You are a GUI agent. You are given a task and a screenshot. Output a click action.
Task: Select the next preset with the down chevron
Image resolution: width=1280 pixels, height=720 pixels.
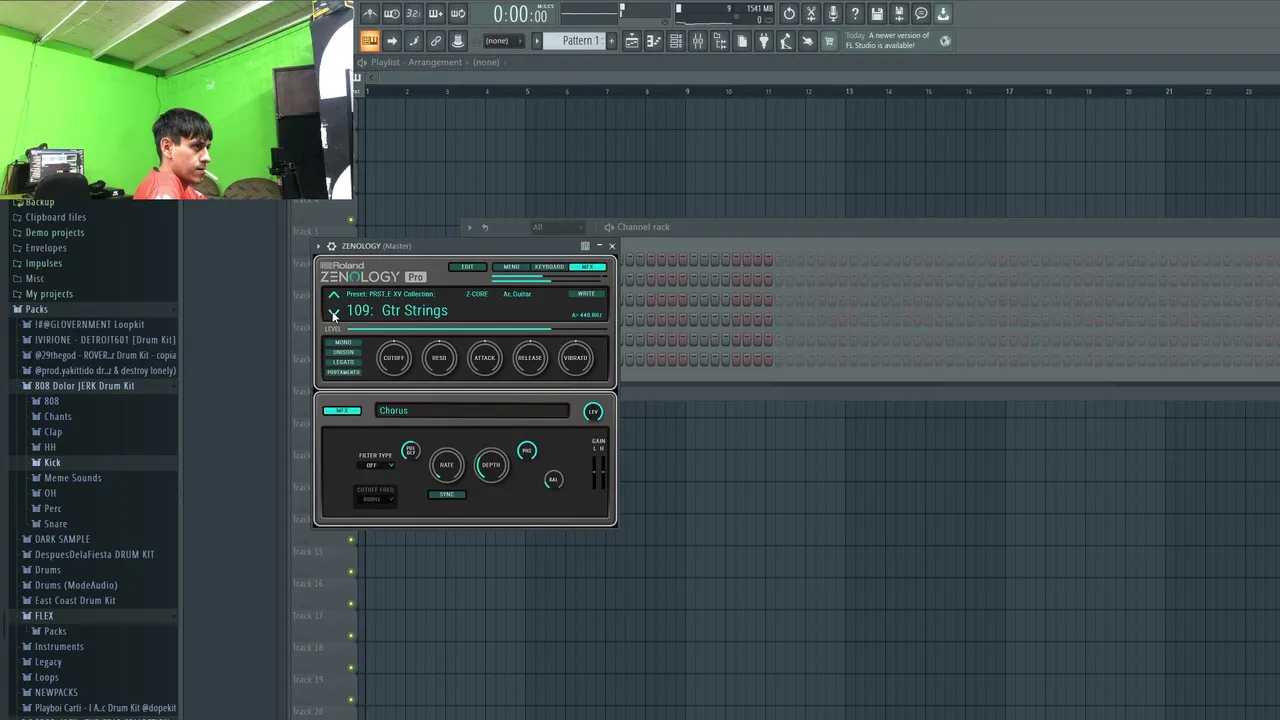pos(334,315)
